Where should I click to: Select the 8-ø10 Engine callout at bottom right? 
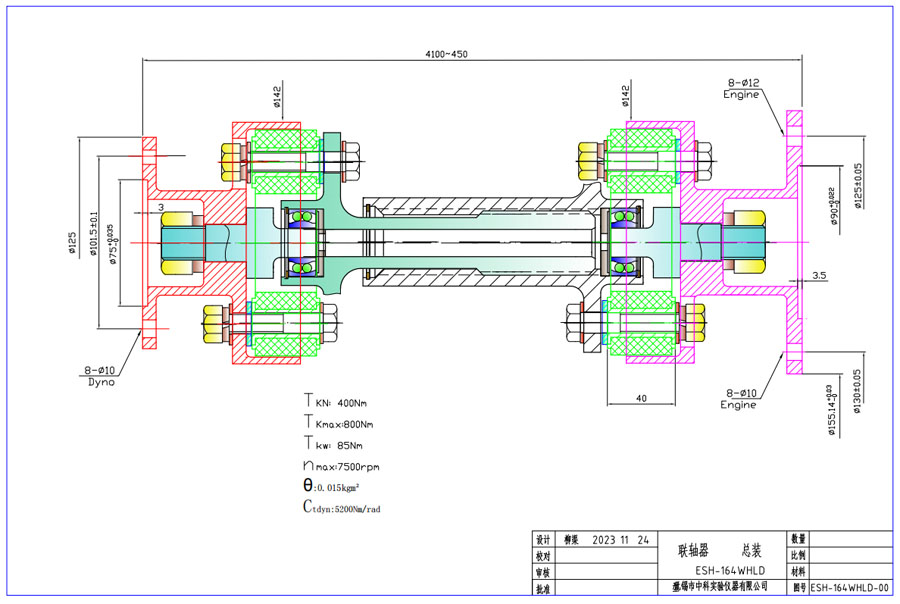742,401
